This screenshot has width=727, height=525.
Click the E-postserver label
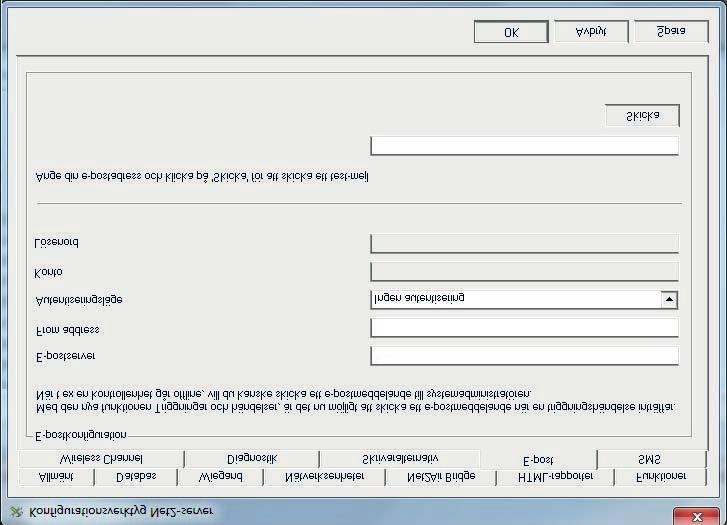65,356
